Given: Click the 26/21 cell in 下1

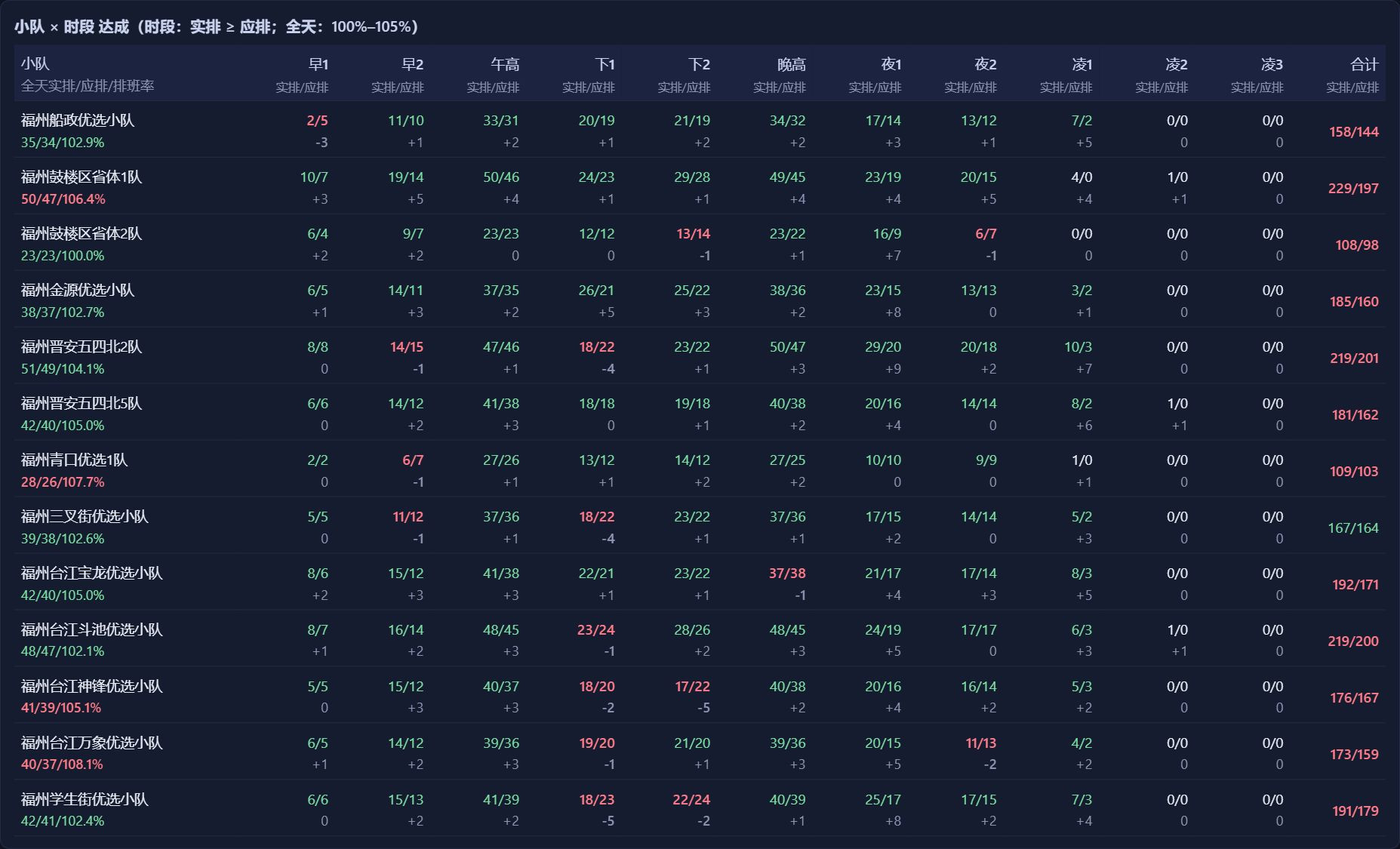Looking at the screenshot, I should pyautogui.click(x=596, y=291).
